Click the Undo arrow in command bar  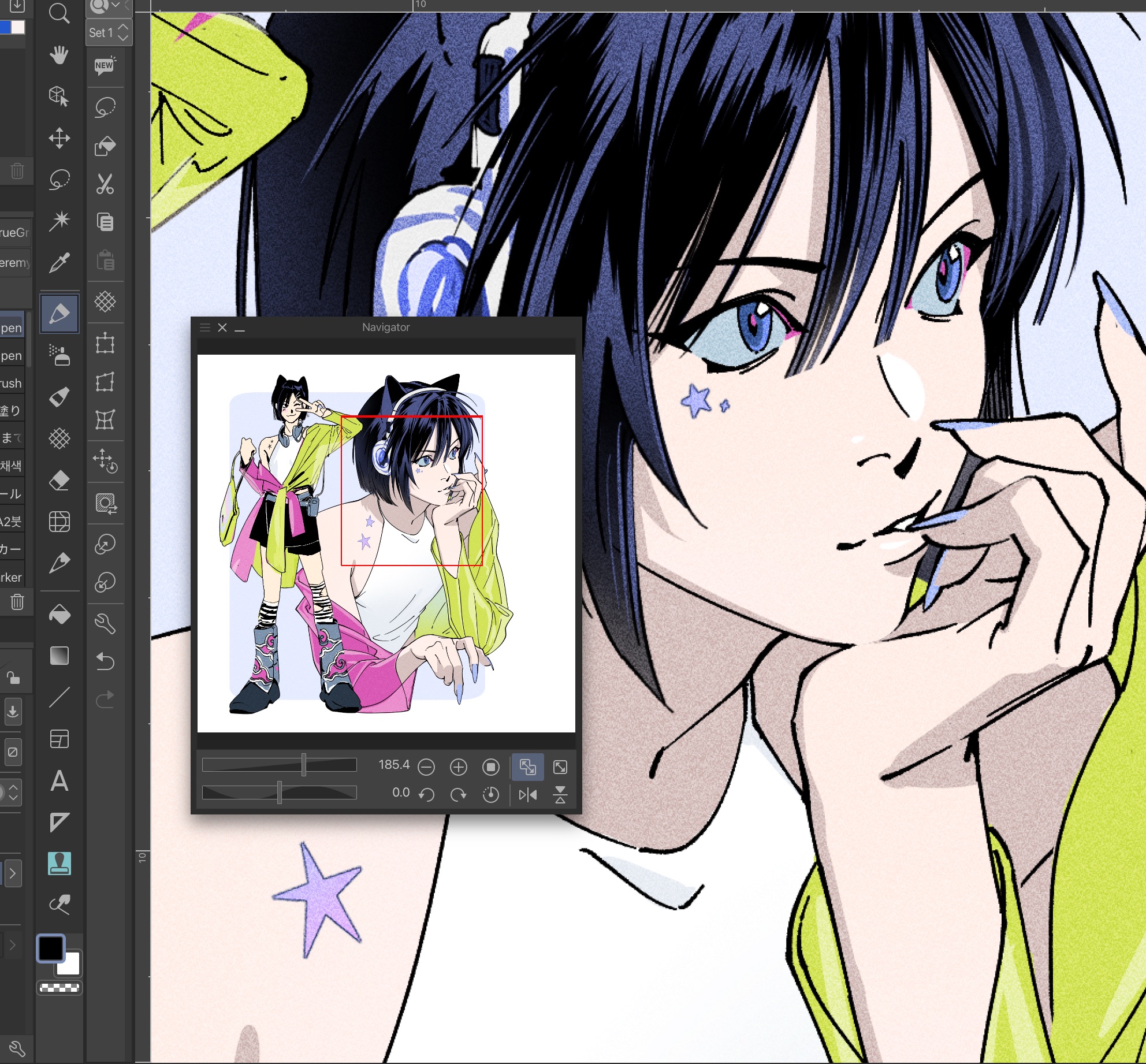(x=105, y=660)
